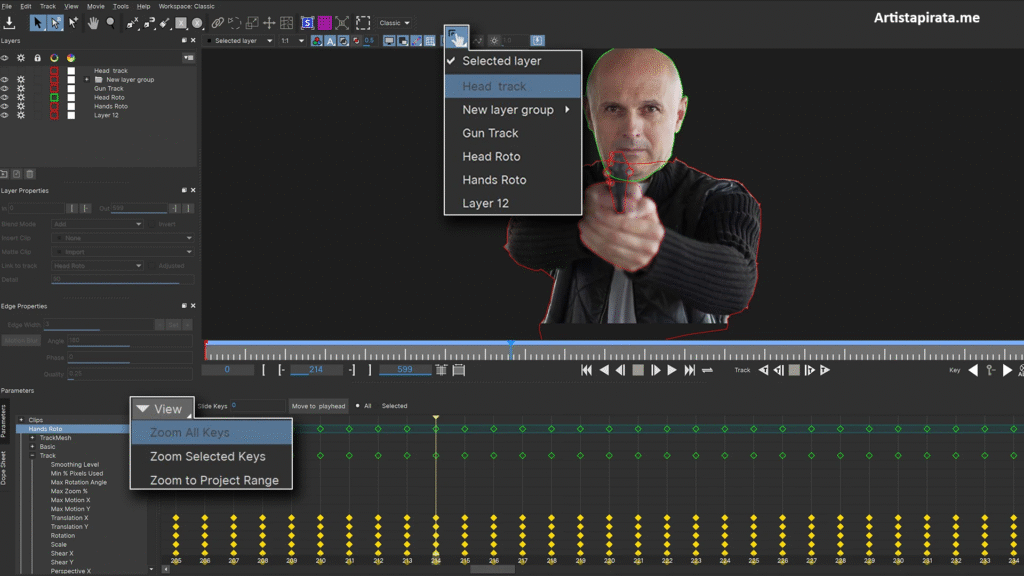Select the Zoom magnifier tool
Screen dimensions: 1024x576
point(110,24)
